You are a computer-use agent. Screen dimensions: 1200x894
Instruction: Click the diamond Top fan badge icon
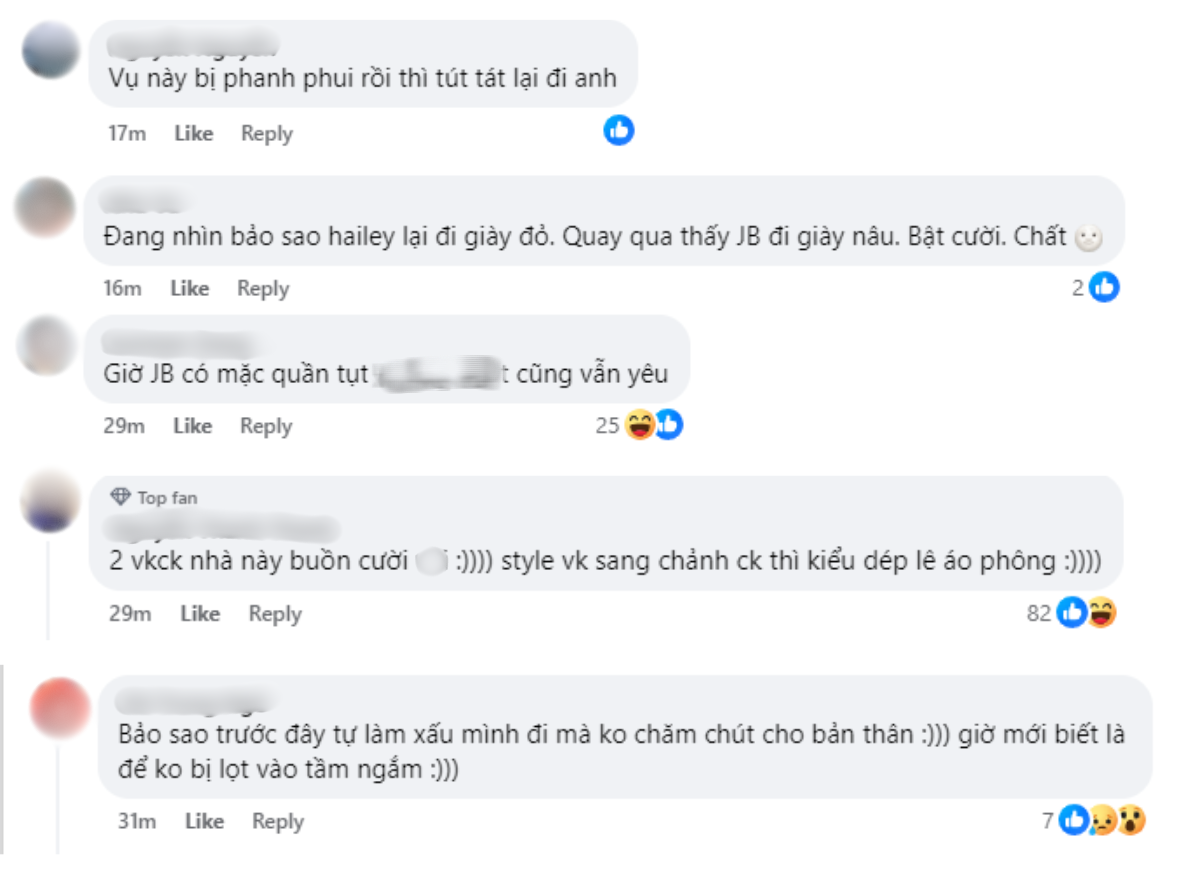point(121,497)
